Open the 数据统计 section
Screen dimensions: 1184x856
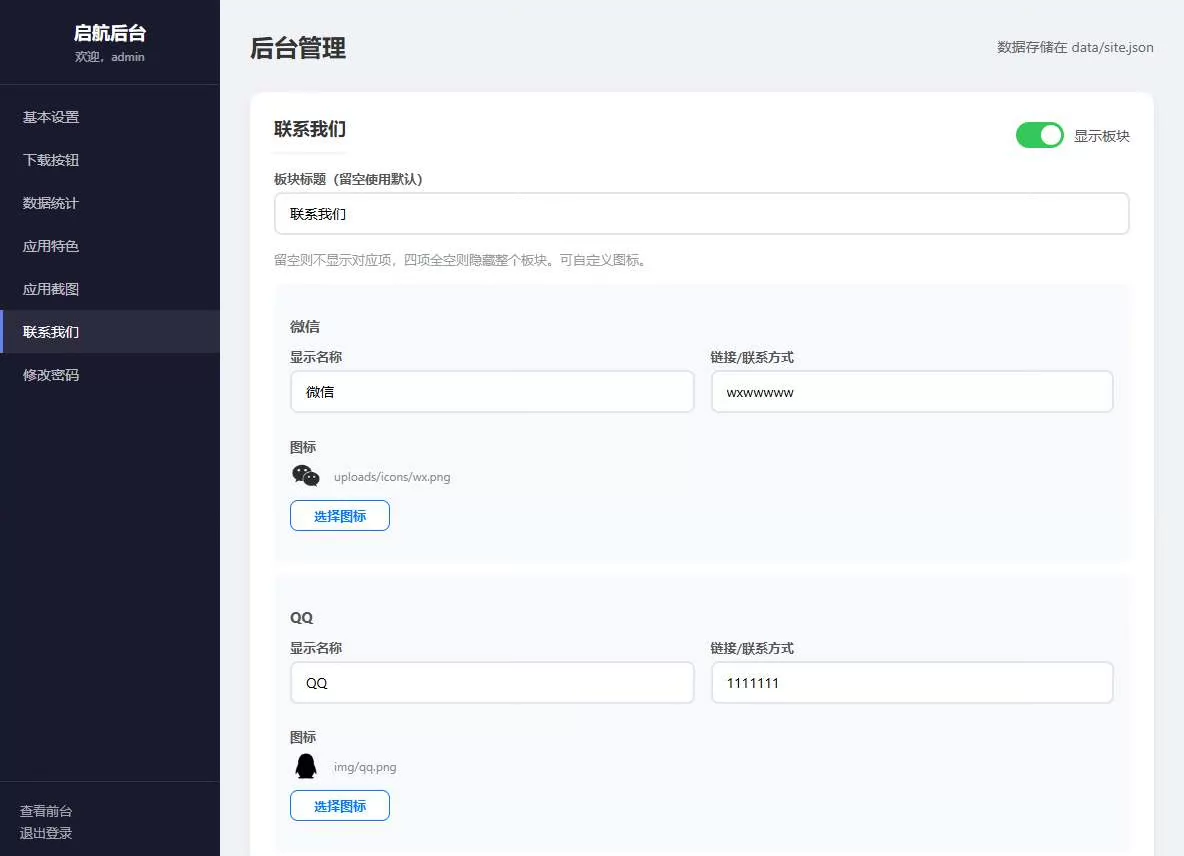point(110,203)
